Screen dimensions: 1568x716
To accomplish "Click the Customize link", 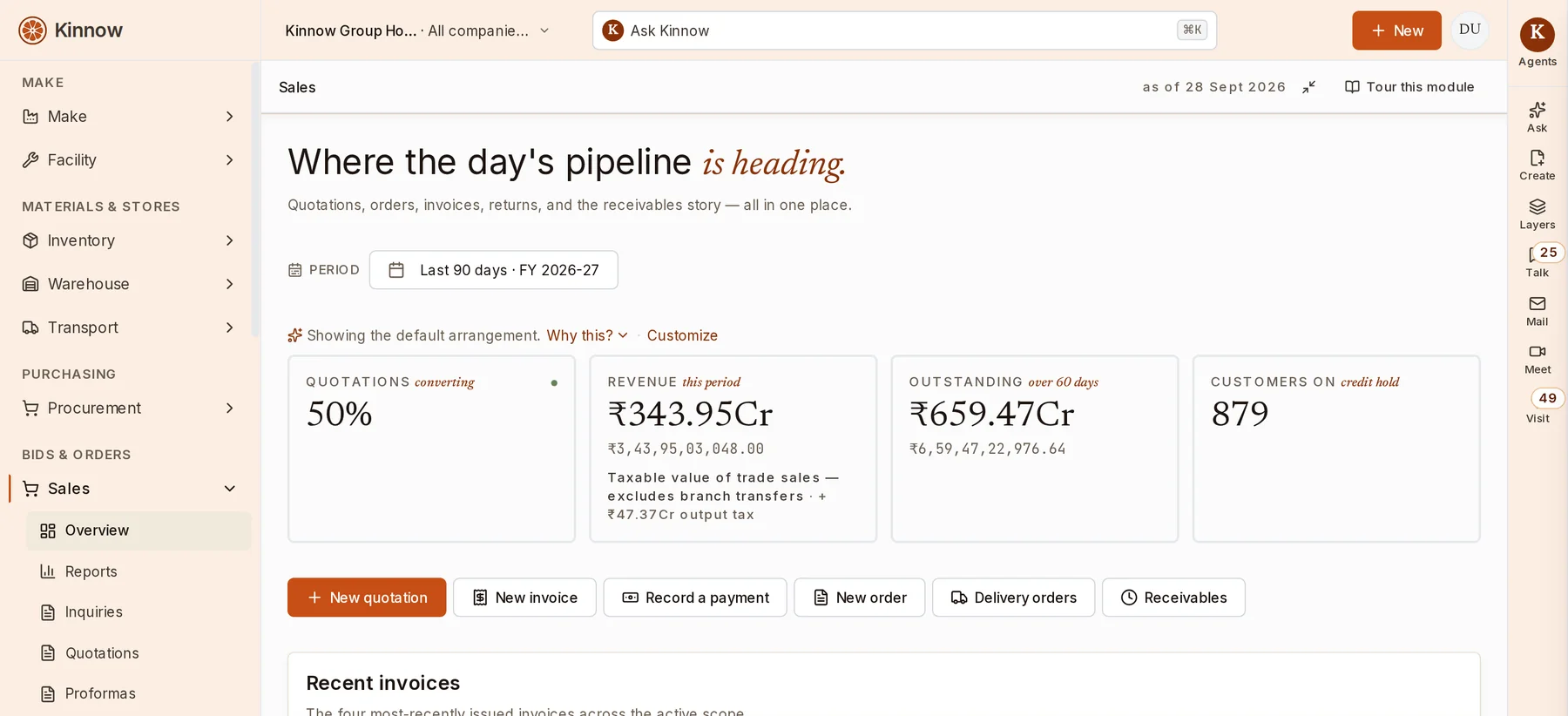I will [682, 335].
